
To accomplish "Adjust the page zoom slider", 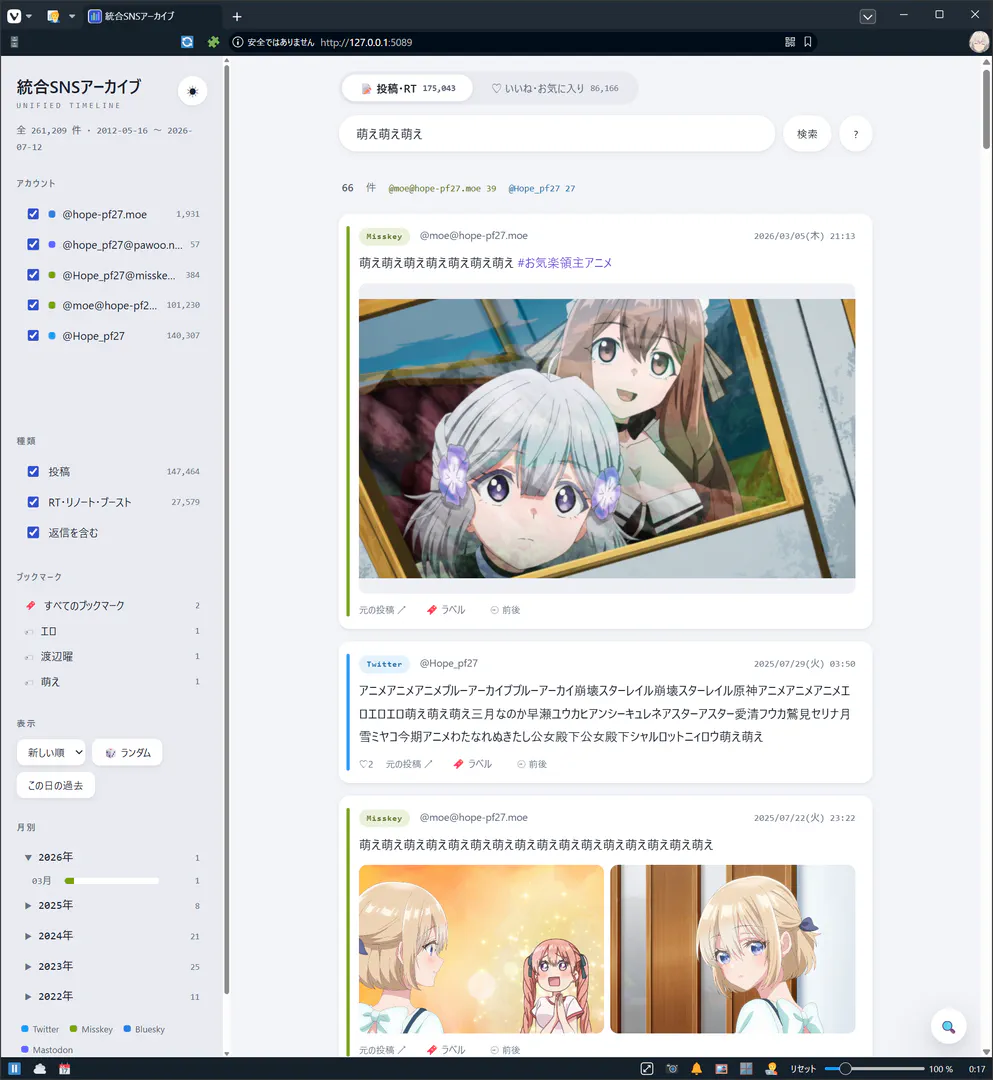I will tap(874, 1068).
